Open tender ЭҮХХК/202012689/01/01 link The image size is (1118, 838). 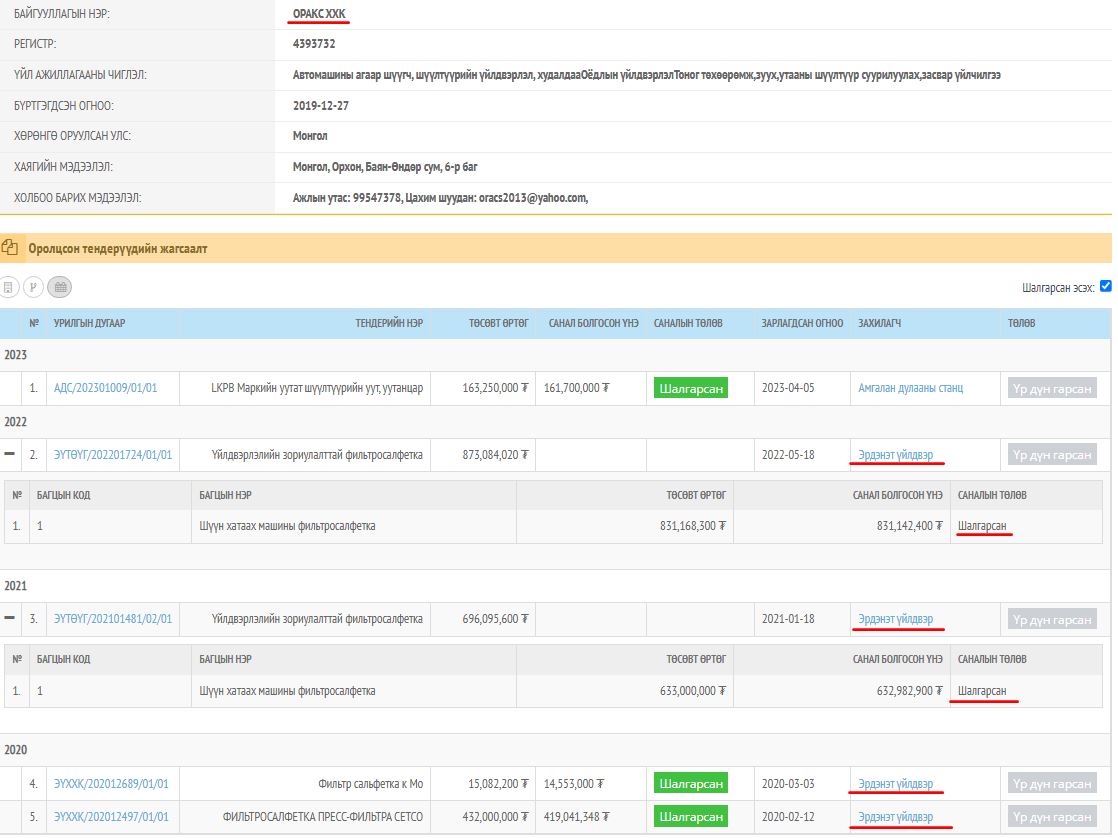coord(111,784)
